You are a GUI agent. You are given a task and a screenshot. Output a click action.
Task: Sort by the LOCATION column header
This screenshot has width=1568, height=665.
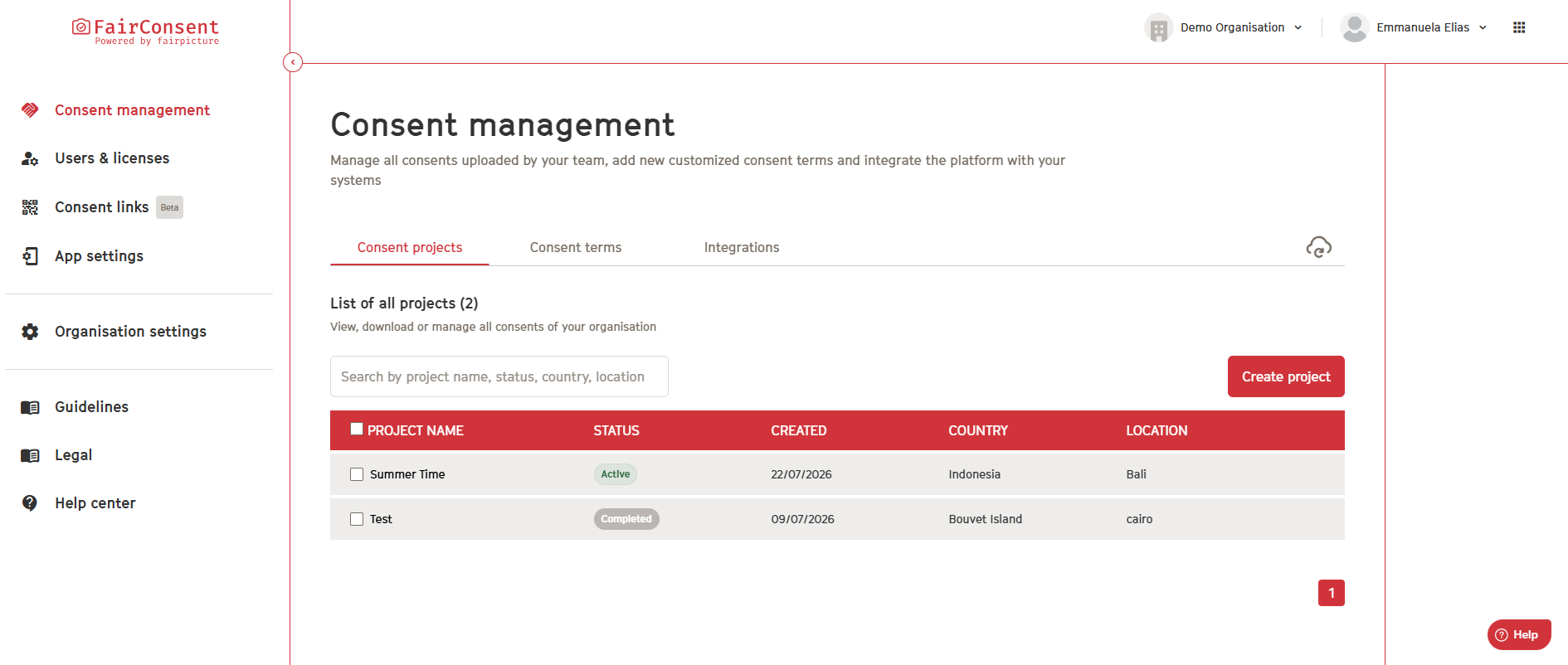tap(1157, 430)
